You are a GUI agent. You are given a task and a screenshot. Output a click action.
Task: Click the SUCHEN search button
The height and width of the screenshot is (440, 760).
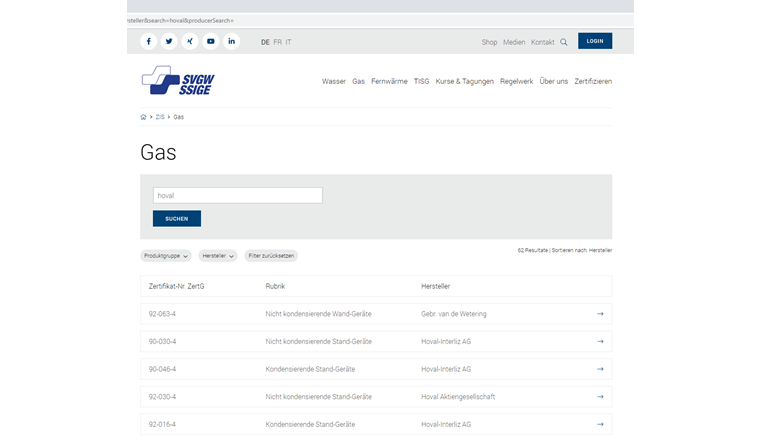pos(177,218)
